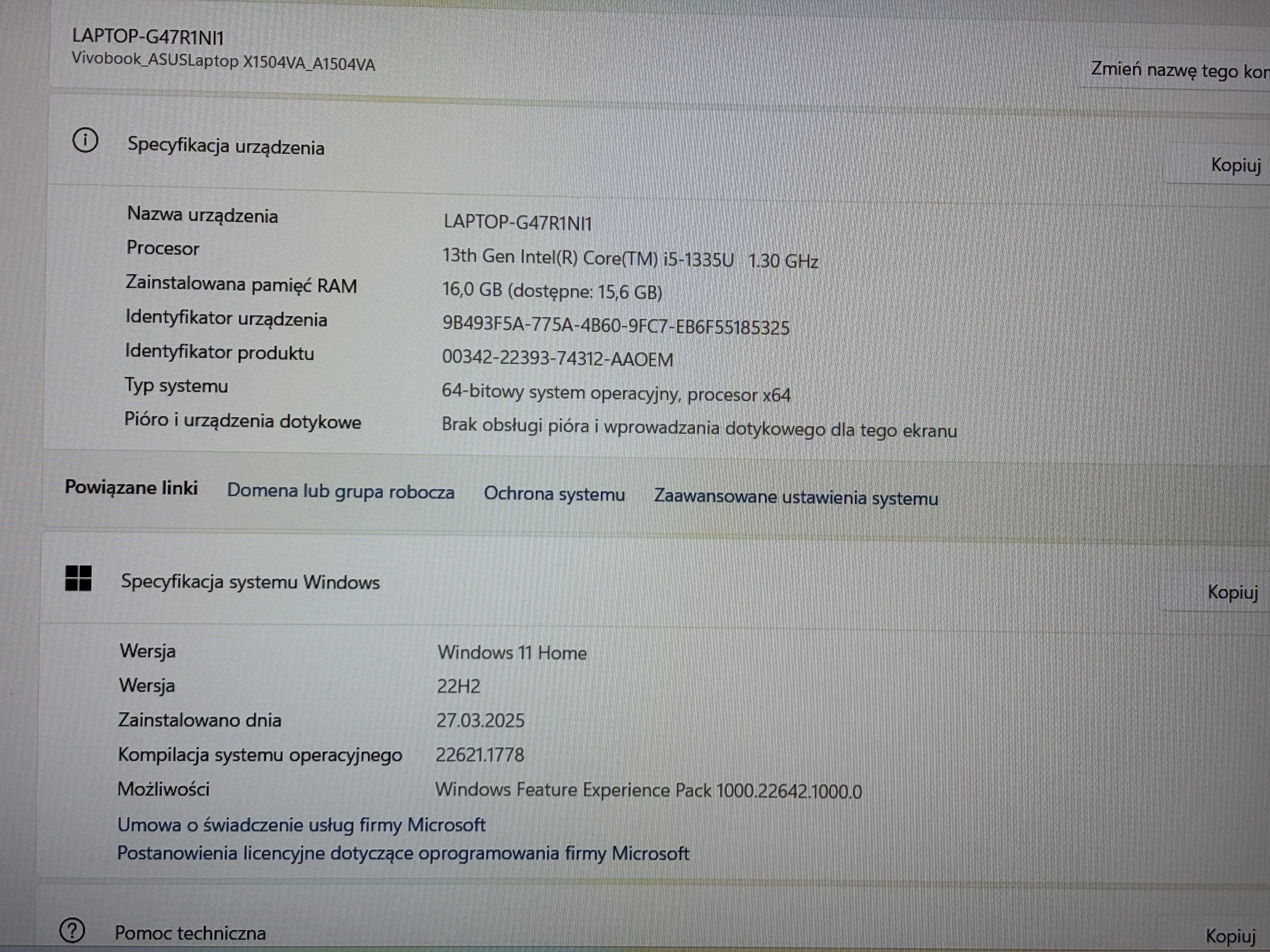The width and height of the screenshot is (1270, 952).
Task: Select the LAPTOP-G47R1NI1 title at top
Action: [x=147, y=37]
